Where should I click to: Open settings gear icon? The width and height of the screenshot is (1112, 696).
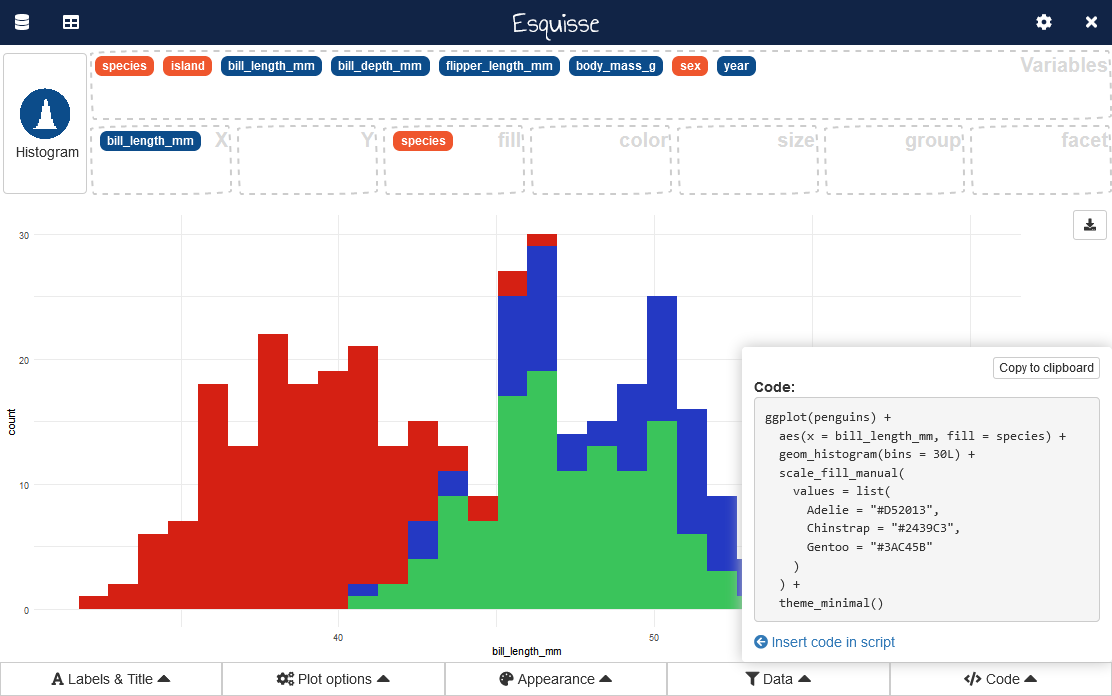(1044, 22)
